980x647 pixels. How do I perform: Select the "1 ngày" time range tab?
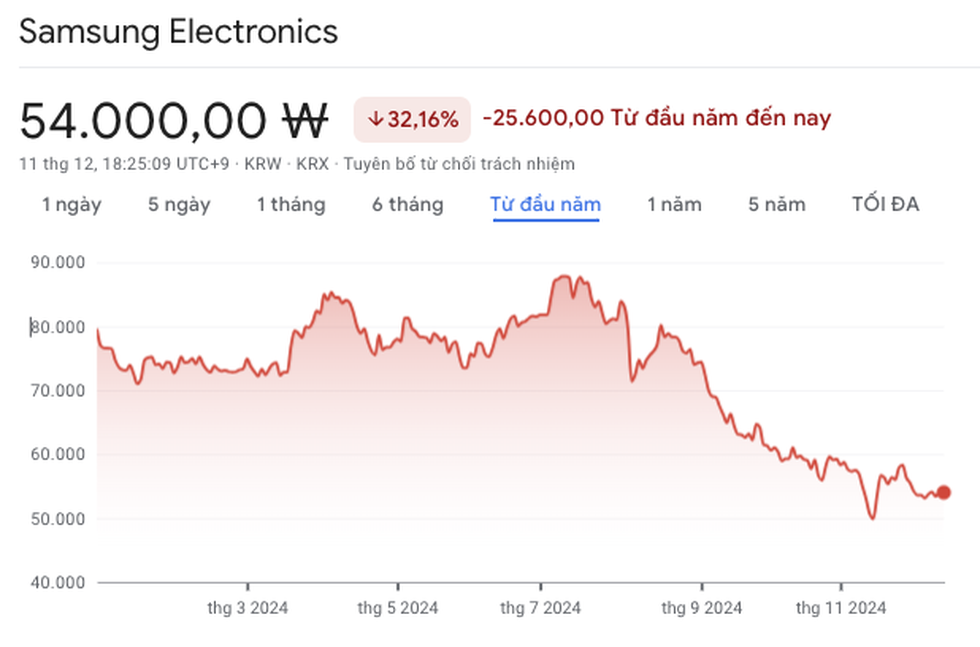[71, 205]
